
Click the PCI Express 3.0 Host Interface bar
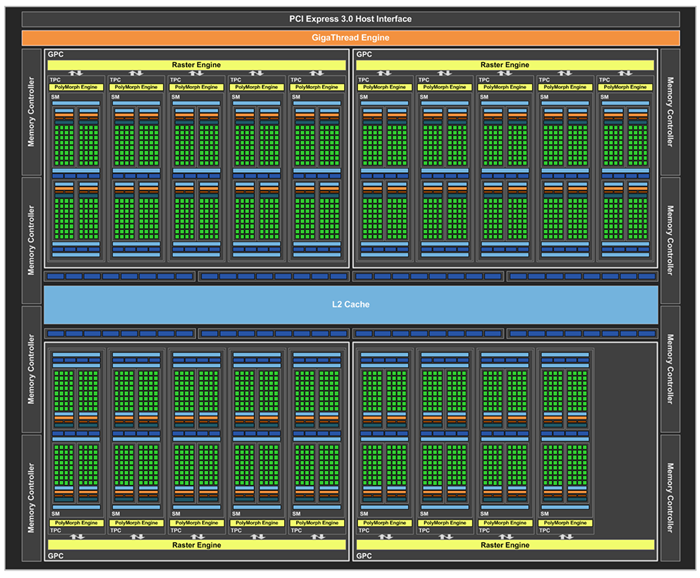350,19
